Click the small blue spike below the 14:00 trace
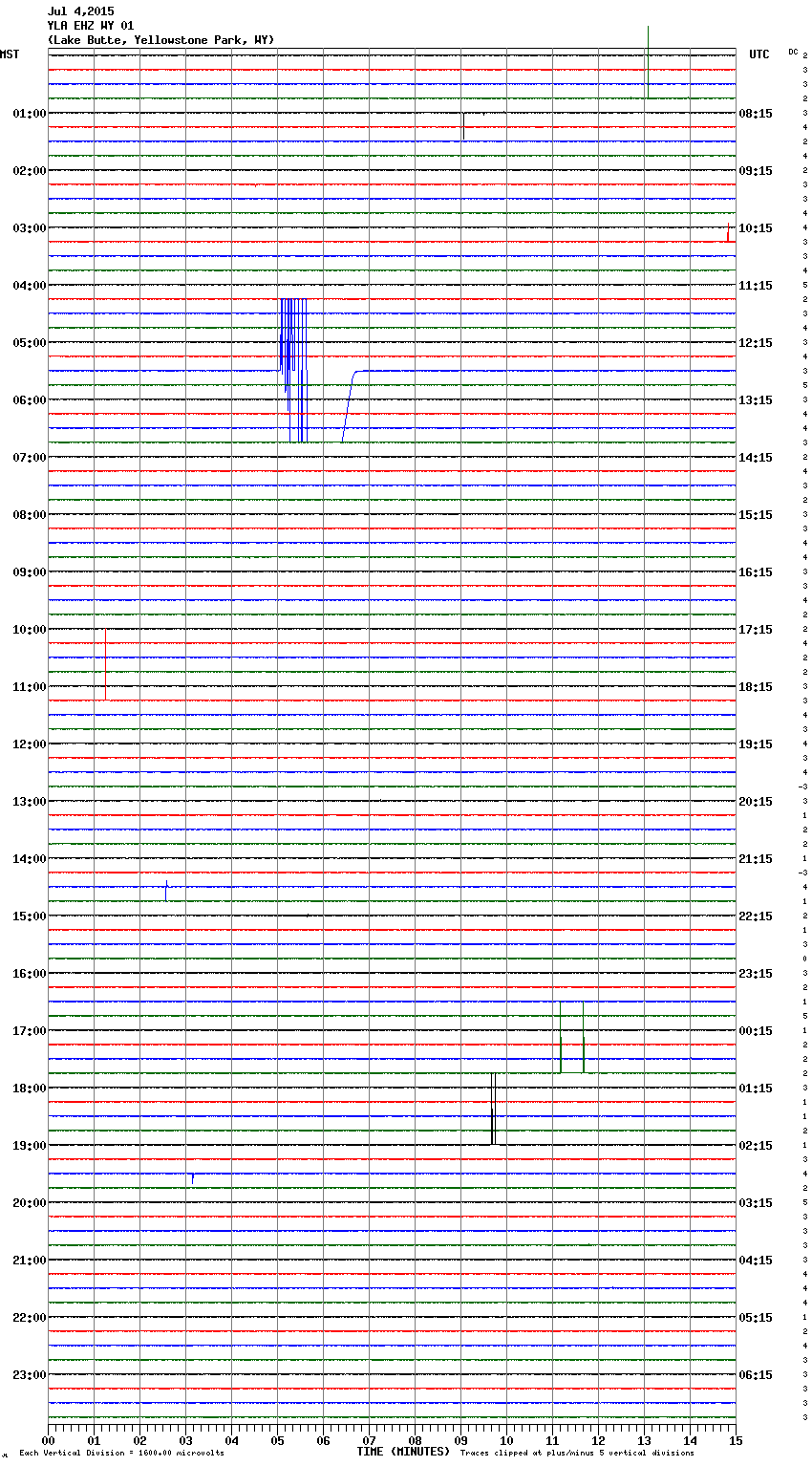Image resolution: width=812 pixels, height=1466 pixels. (x=166, y=890)
